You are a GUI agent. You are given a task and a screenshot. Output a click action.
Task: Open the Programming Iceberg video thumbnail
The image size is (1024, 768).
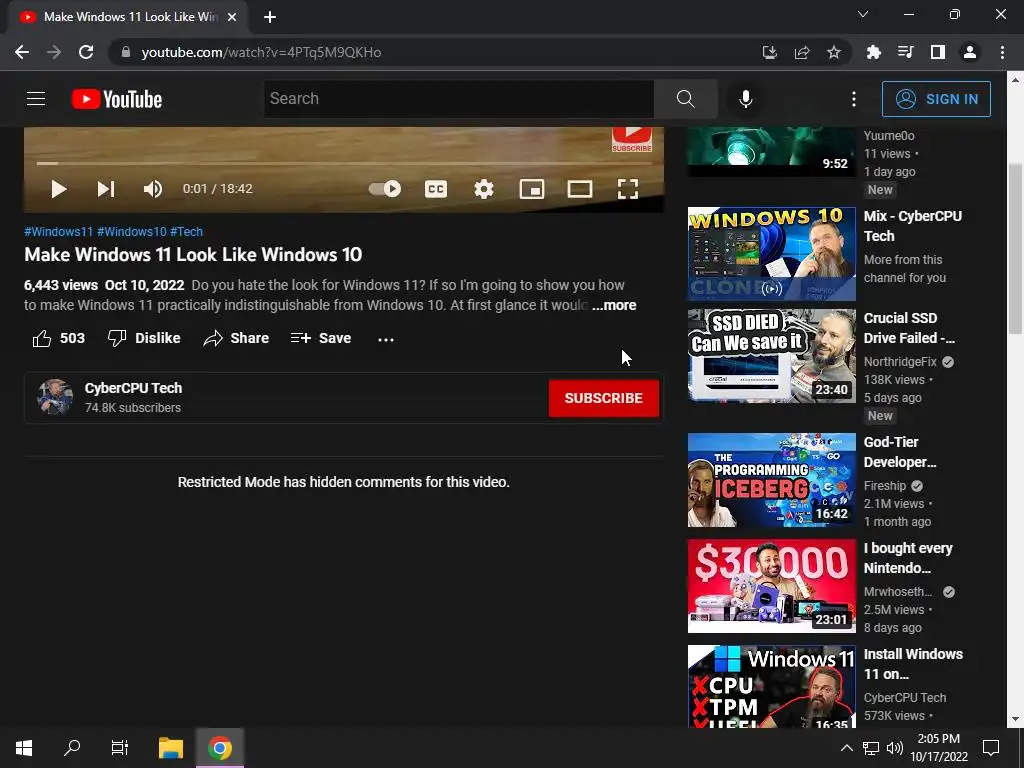(771, 480)
